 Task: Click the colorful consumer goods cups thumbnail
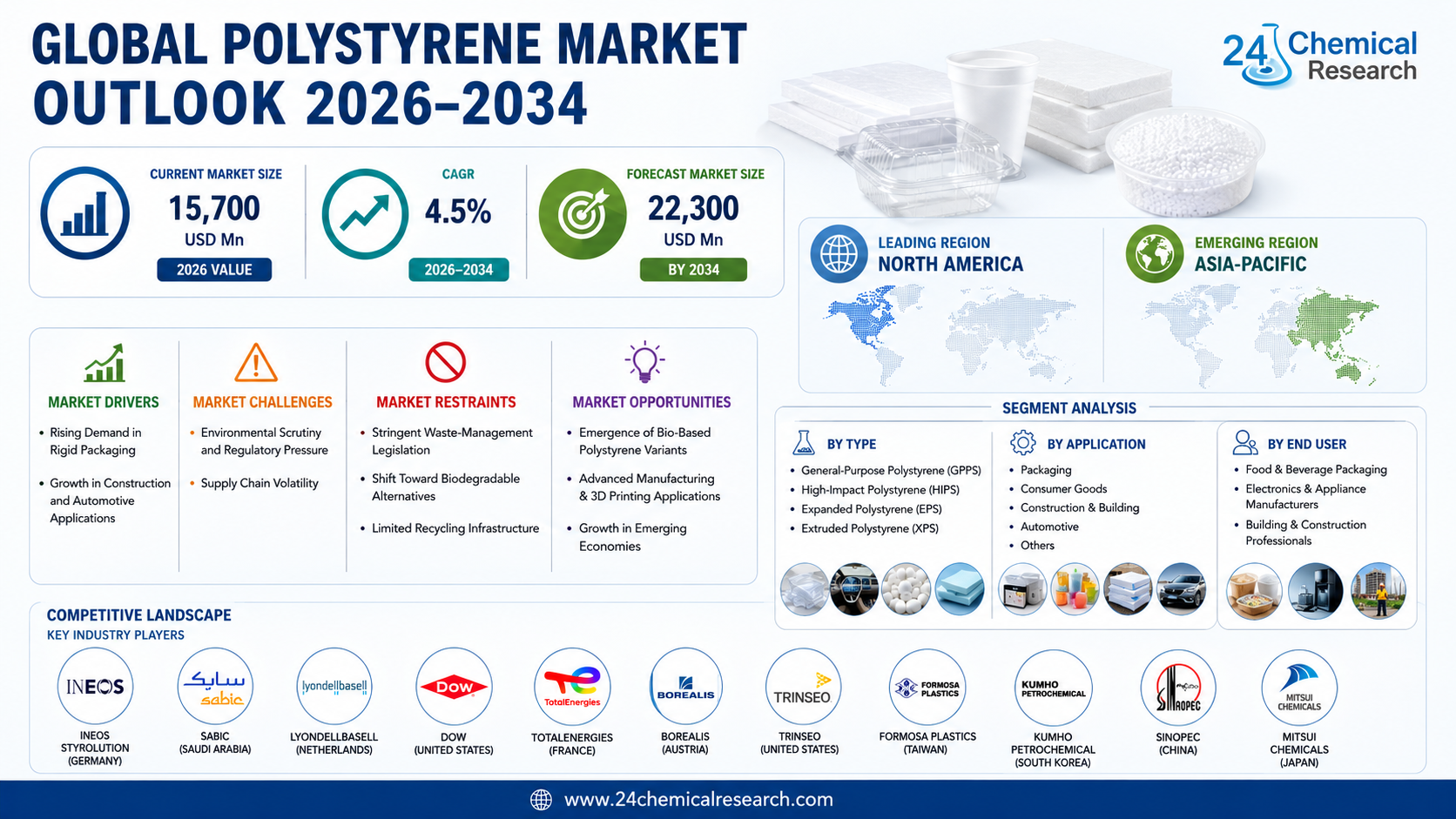tap(1075, 589)
